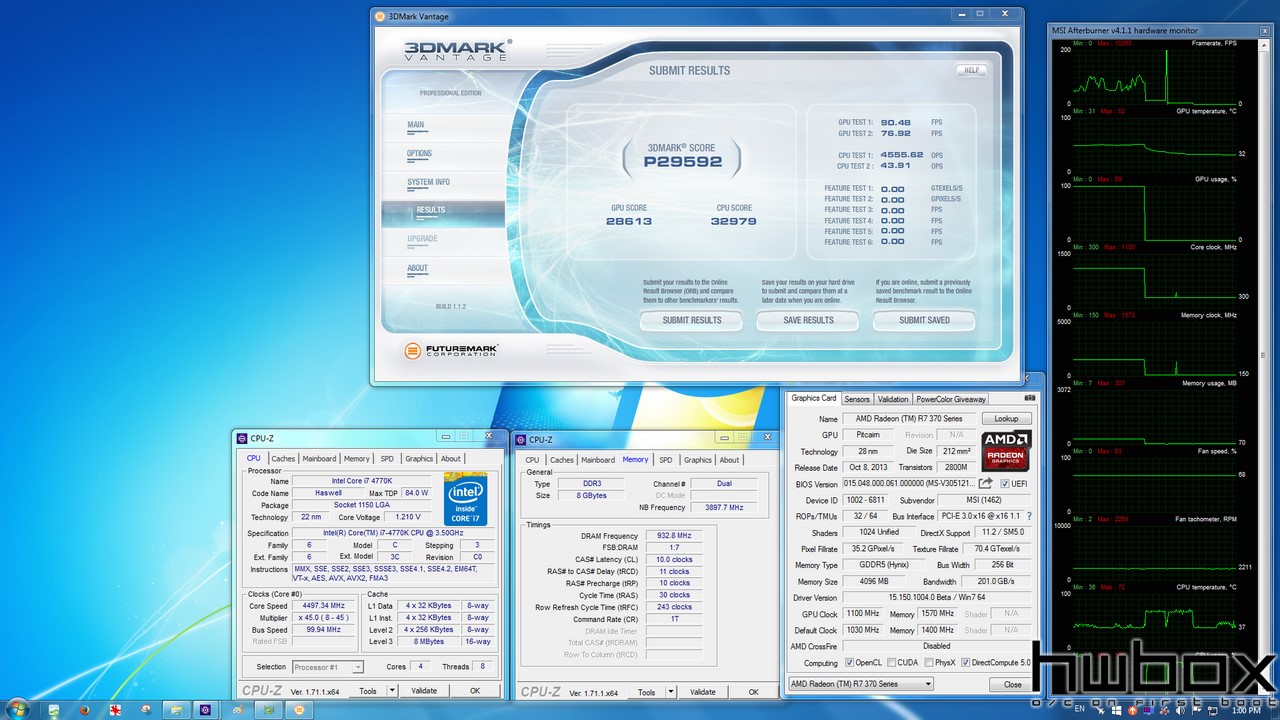Click the GPU name field Pitcairn
Image resolution: width=1280 pixels, height=720 pixels.
tap(867, 435)
